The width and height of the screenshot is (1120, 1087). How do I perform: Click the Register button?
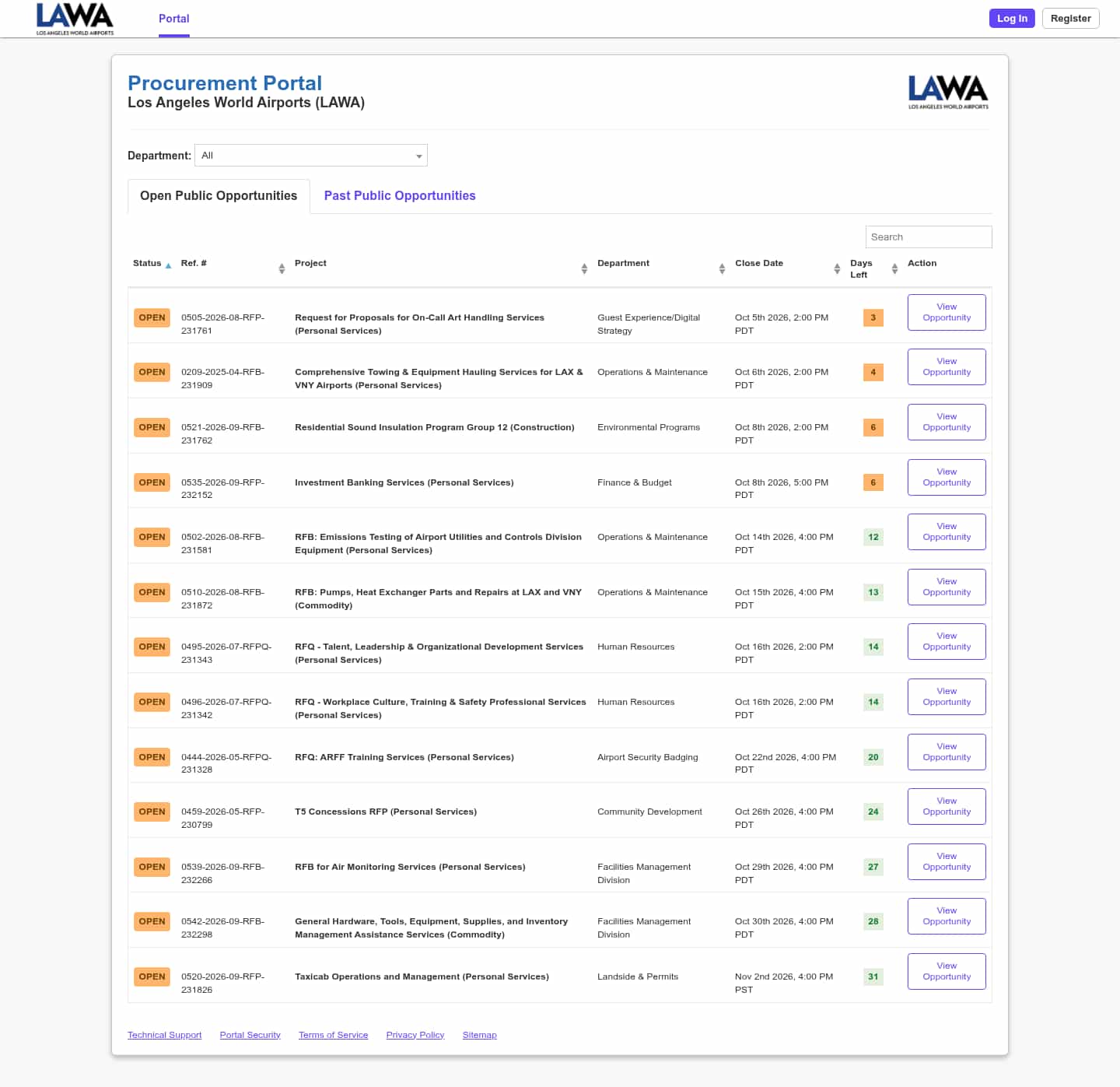[1070, 19]
